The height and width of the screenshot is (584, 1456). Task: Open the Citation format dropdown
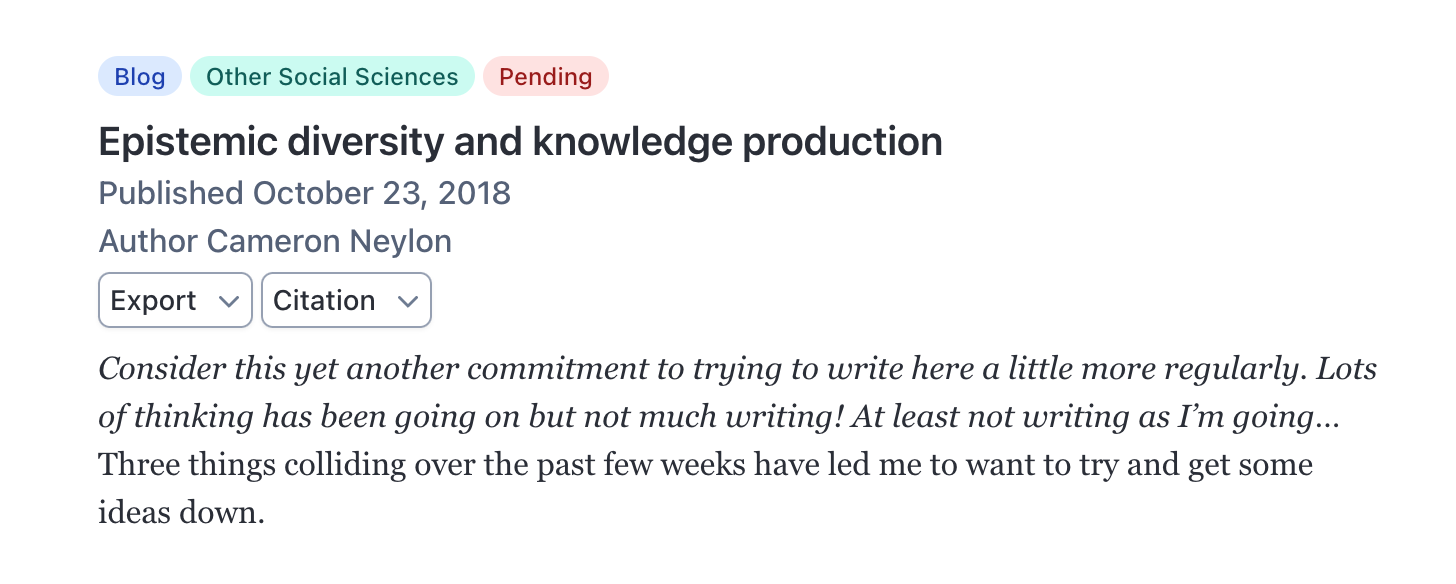point(345,300)
